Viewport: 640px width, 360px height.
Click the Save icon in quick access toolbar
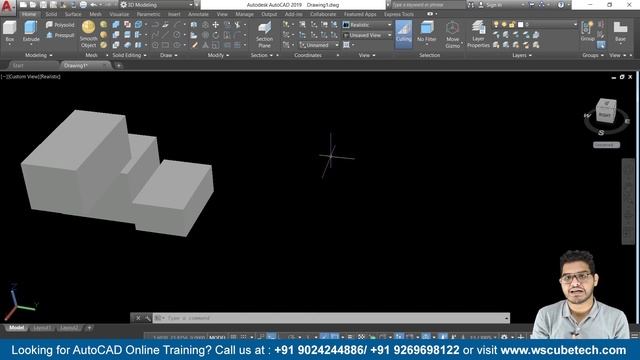point(43,5)
